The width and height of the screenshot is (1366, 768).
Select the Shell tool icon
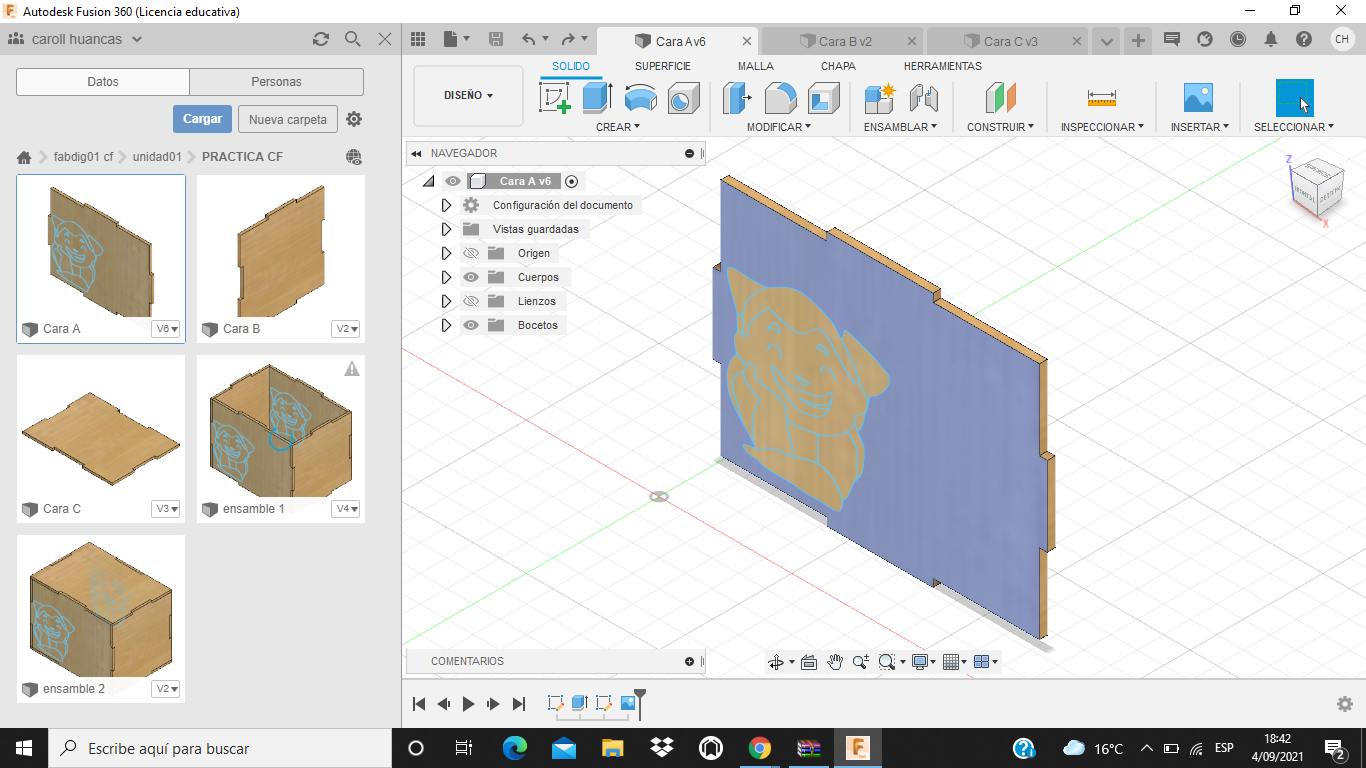(x=823, y=98)
